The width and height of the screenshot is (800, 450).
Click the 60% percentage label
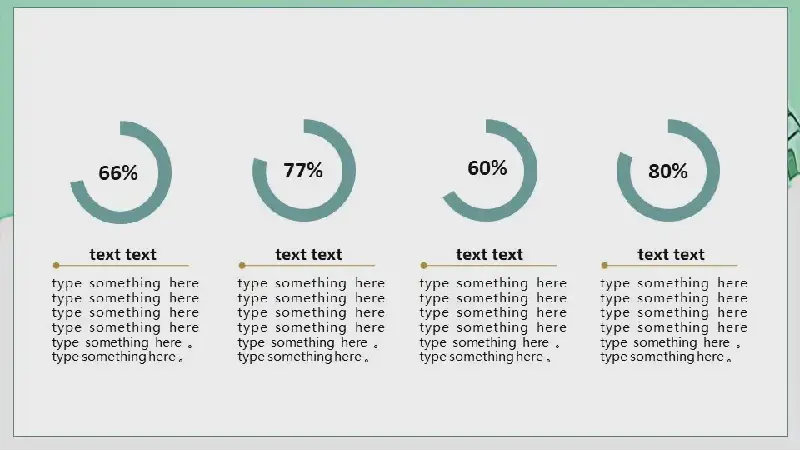click(x=487, y=168)
